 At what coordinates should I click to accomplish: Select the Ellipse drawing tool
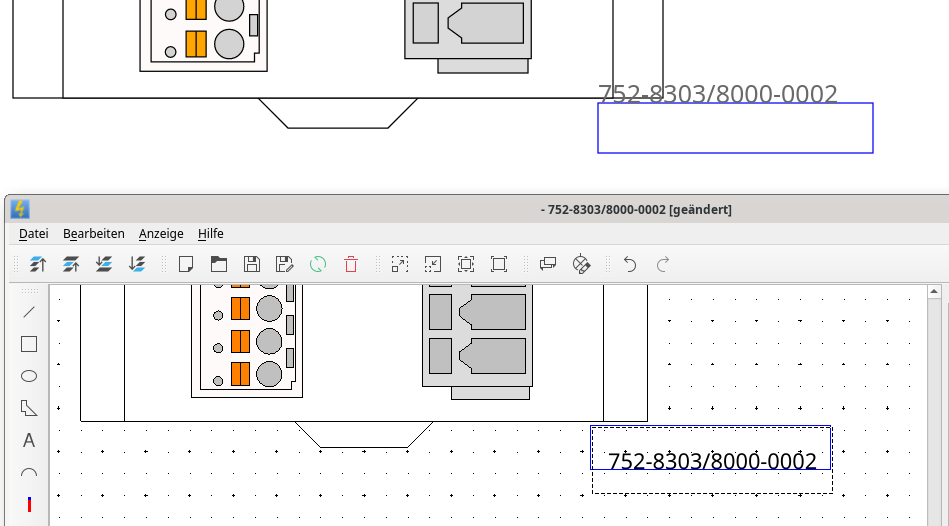click(x=29, y=376)
